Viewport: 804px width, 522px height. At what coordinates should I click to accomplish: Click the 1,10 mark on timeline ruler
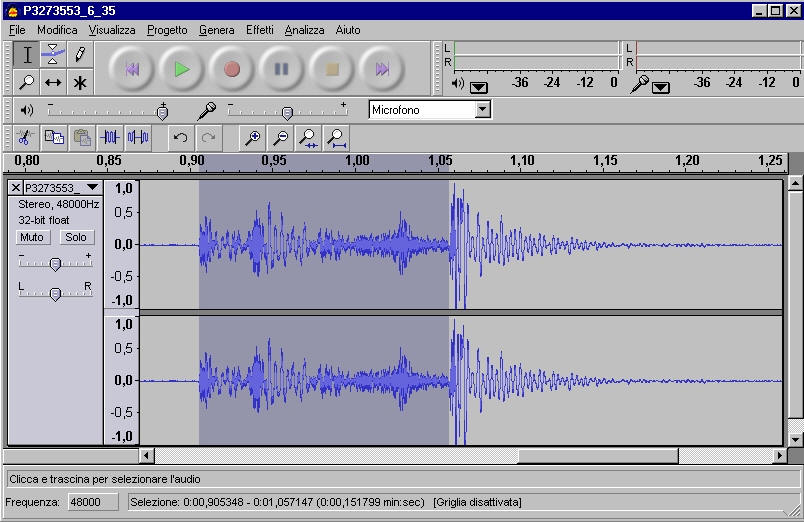[522, 161]
